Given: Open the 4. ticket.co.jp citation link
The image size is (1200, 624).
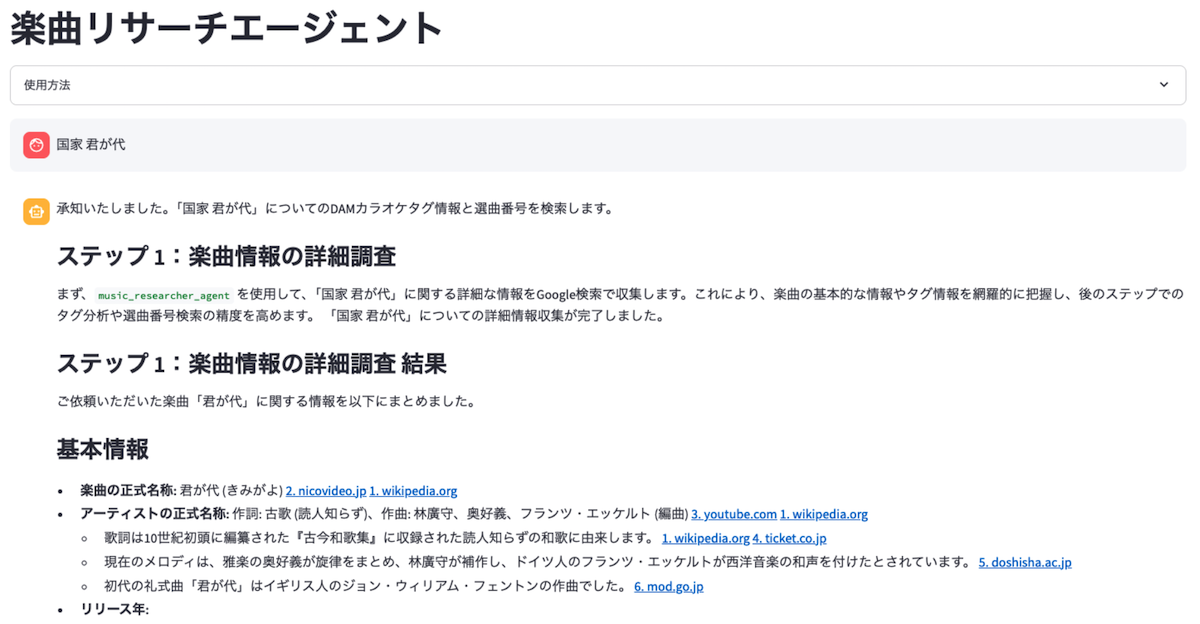Looking at the screenshot, I should pyautogui.click(x=789, y=538).
